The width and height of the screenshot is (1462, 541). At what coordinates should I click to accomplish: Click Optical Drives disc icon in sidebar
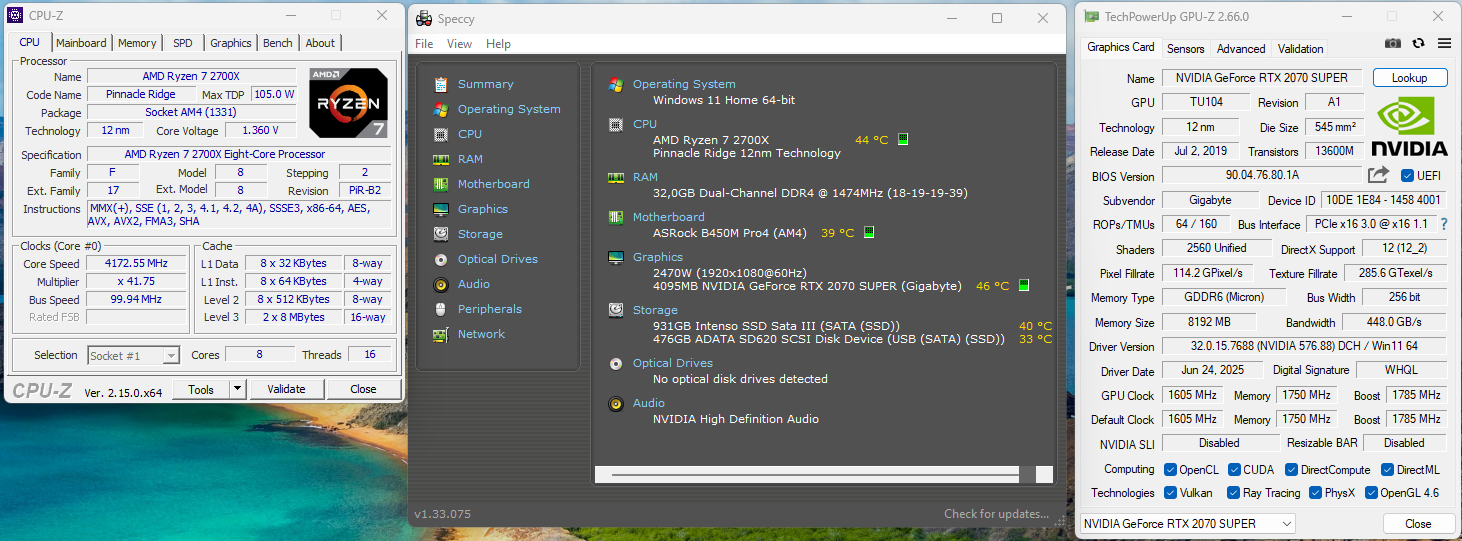click(440, 259)
